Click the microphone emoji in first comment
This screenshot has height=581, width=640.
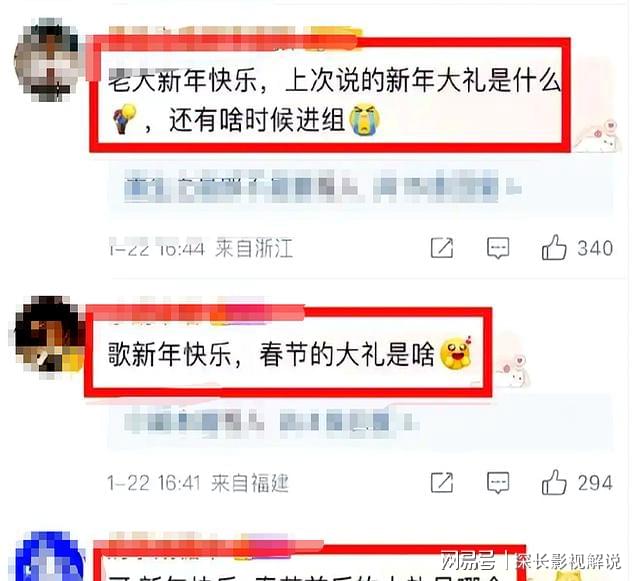(124, 118)
